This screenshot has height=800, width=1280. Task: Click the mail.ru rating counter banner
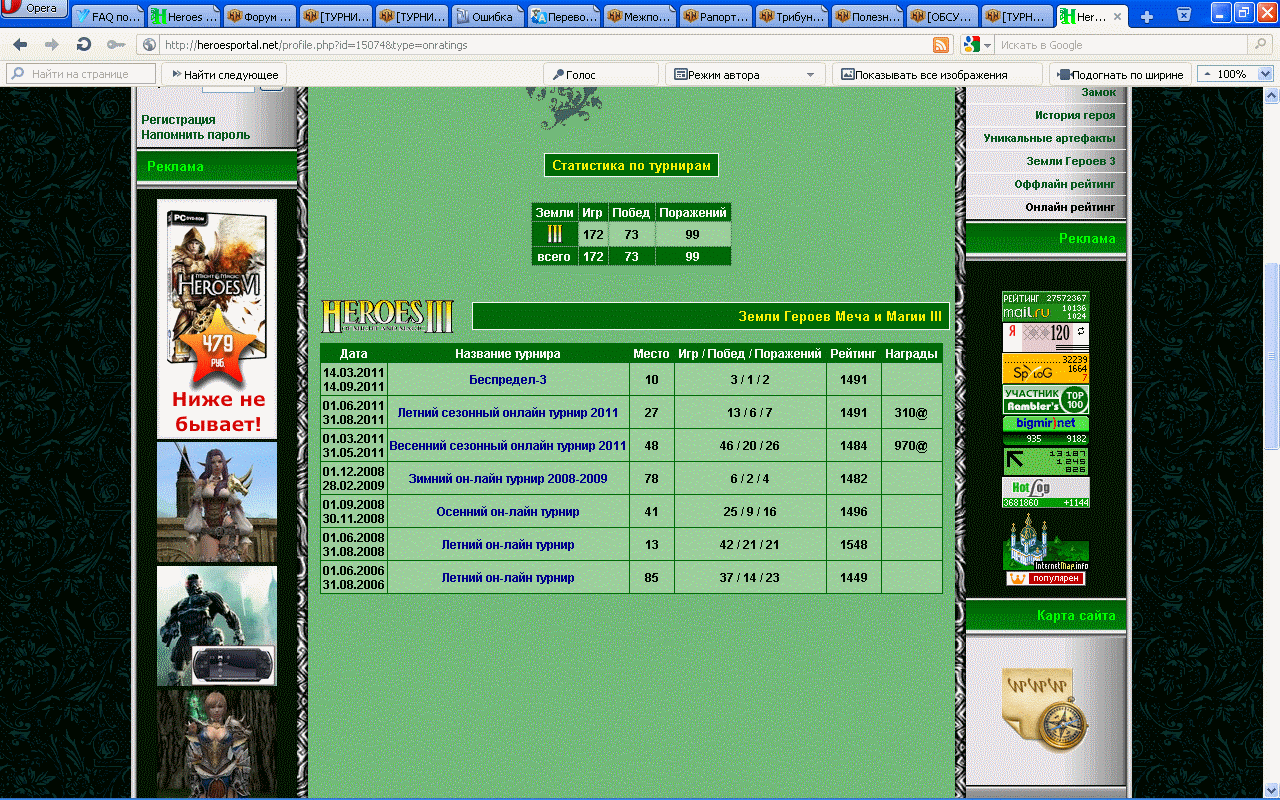coord(1046,306)
